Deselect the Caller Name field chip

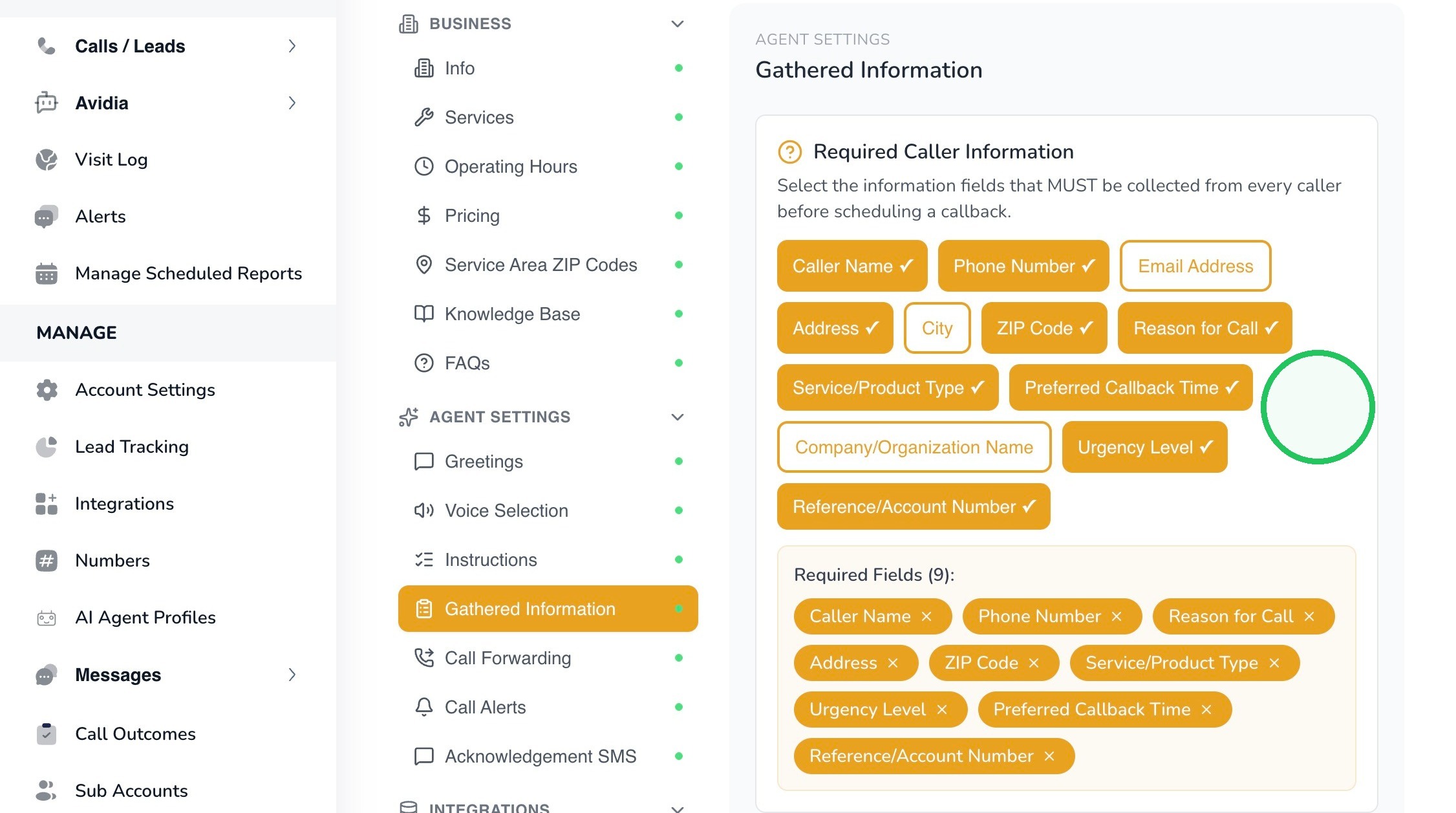852,266
